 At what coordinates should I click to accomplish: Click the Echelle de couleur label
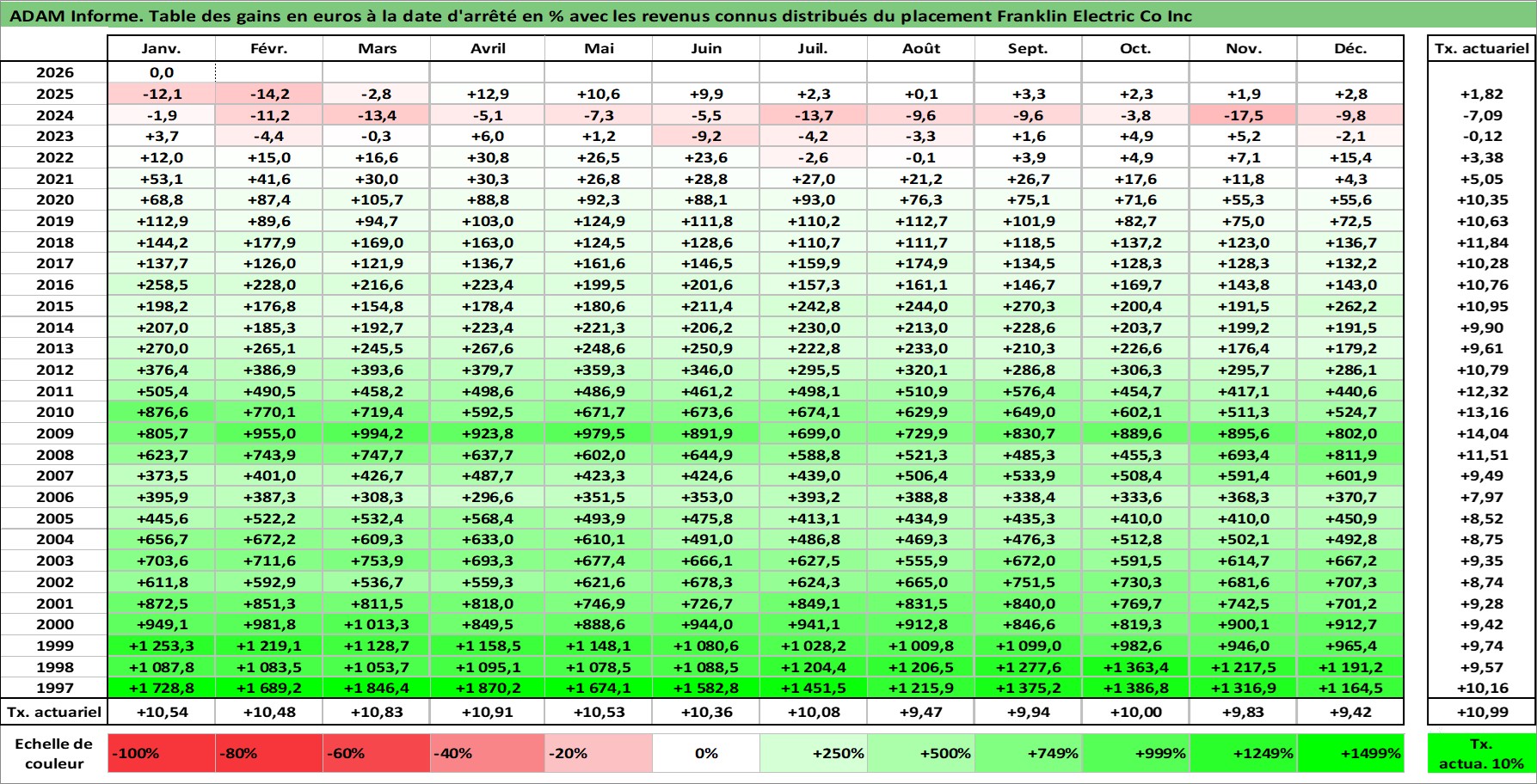54,753
